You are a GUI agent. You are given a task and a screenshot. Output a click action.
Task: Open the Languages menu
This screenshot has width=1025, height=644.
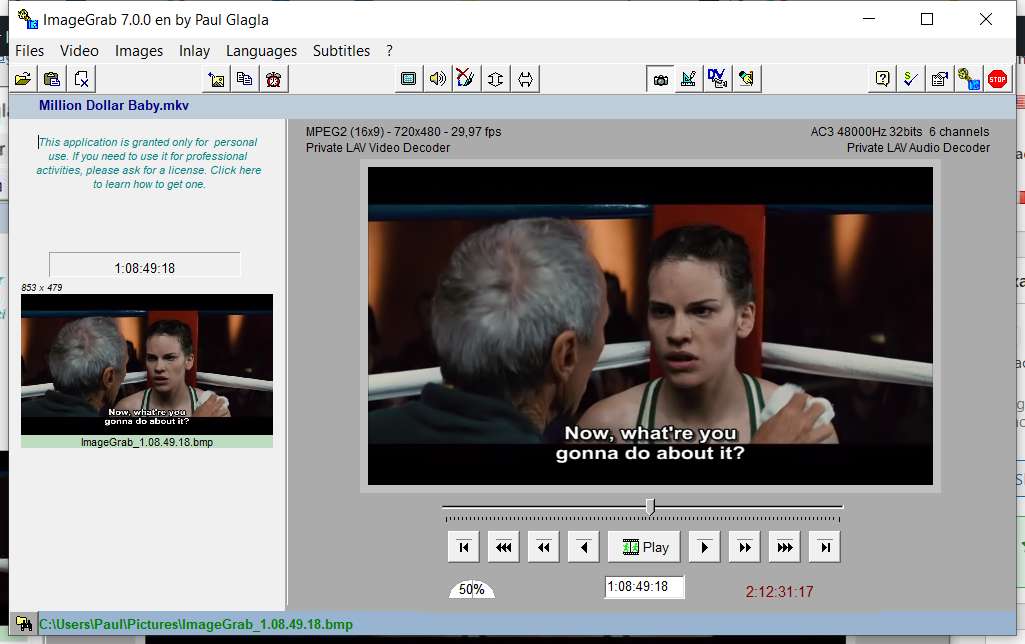click(x=261, y=51)
